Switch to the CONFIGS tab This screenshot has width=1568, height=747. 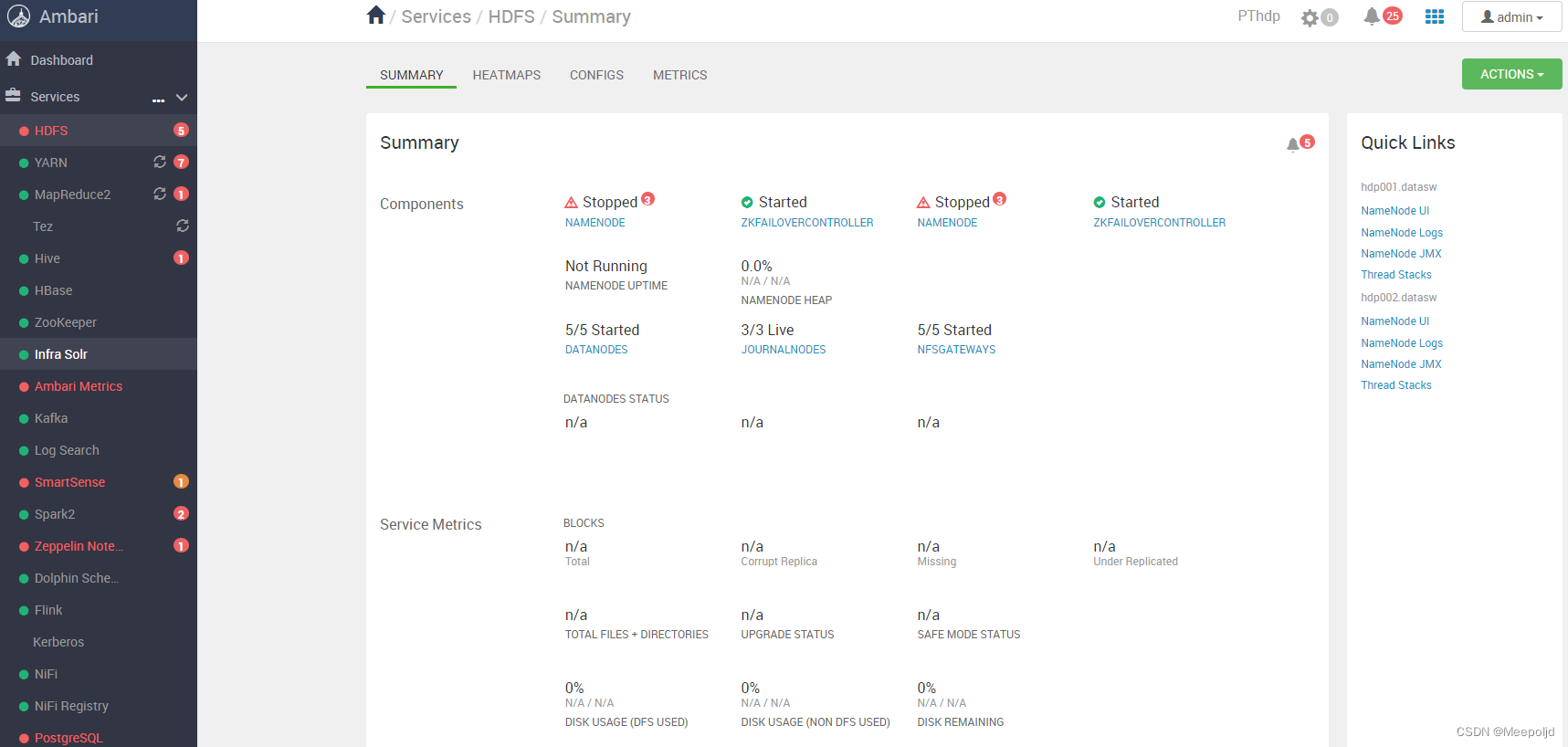point(596,75)
